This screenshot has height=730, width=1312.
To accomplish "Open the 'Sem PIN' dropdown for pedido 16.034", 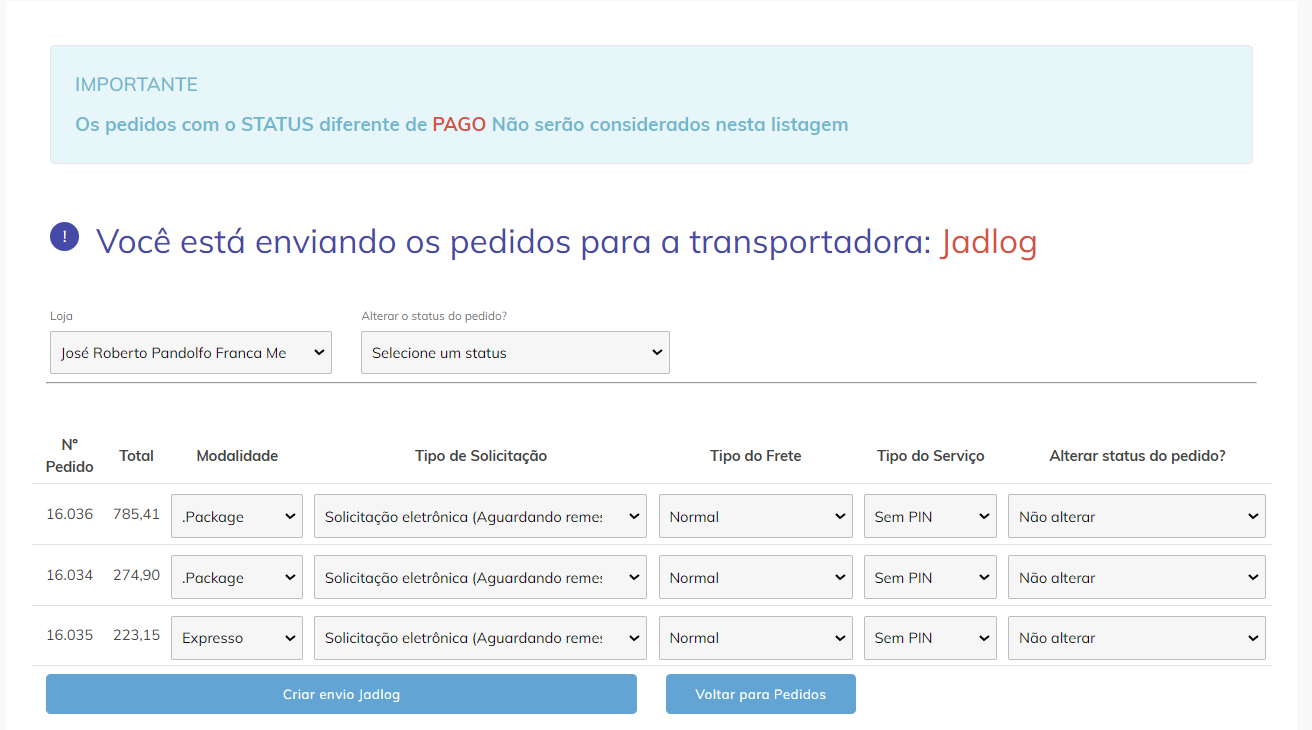I will (x=929, y=577).
